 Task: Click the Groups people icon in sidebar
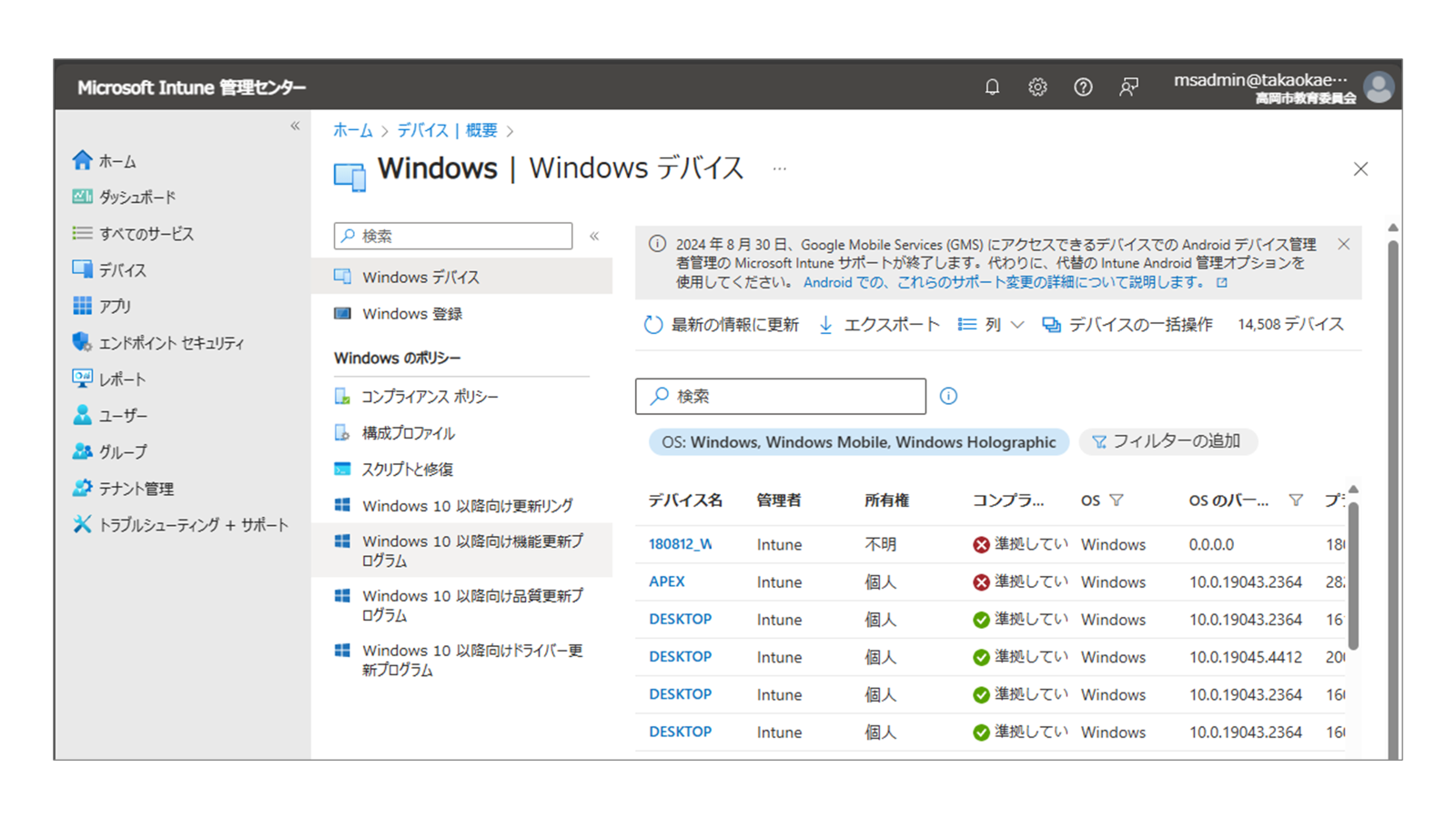tap(82, 451)
